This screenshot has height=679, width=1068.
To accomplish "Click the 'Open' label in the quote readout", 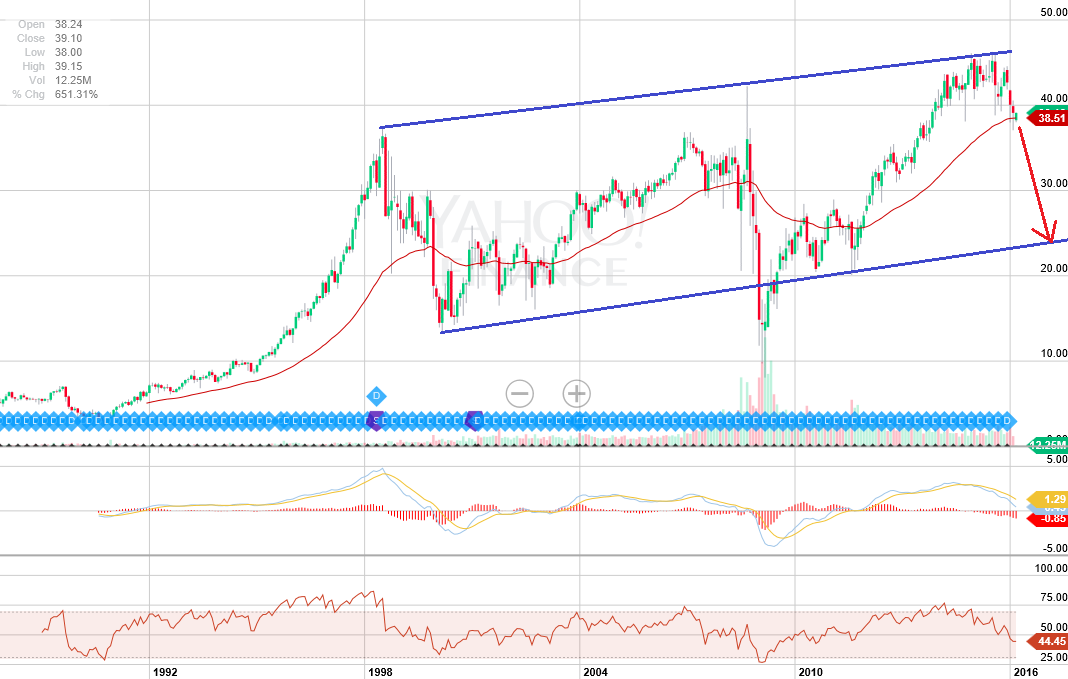I will [31, 25].
